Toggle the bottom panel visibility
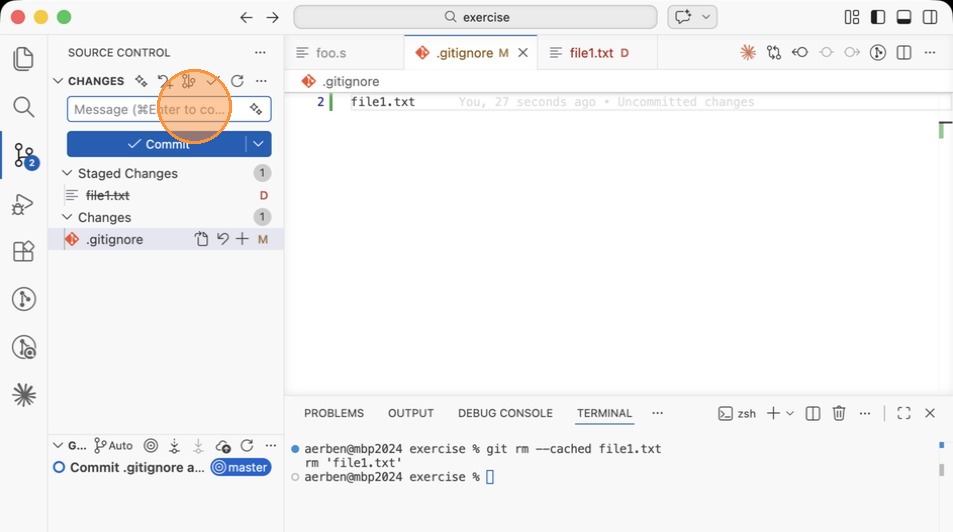 tap(904, 17)
